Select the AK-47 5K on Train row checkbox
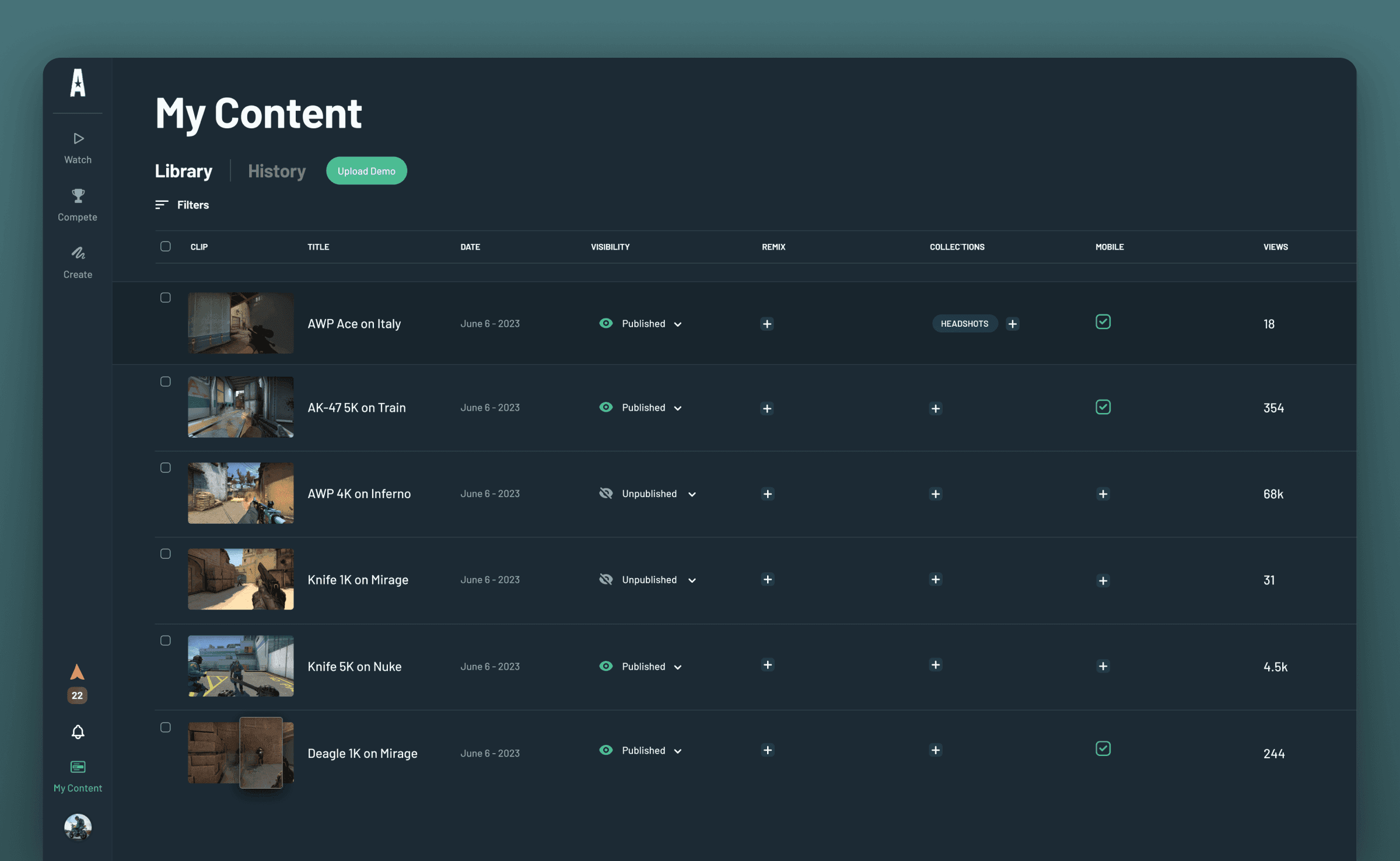The width and height of the screenshot is (1400, 861). coord(166,381)
